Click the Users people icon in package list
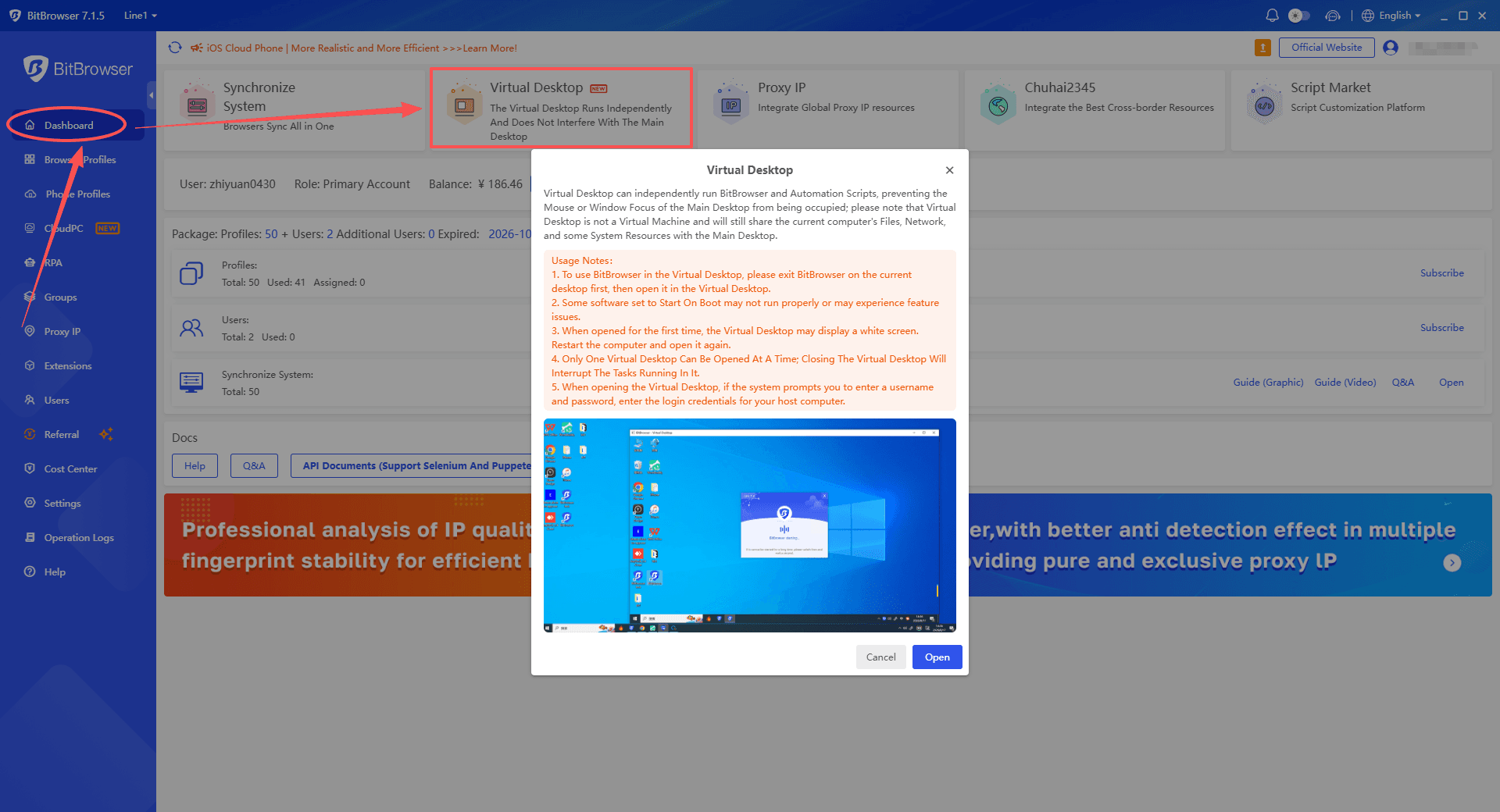1500x812 pixels. pyautogui.click(x=191, y=328)
